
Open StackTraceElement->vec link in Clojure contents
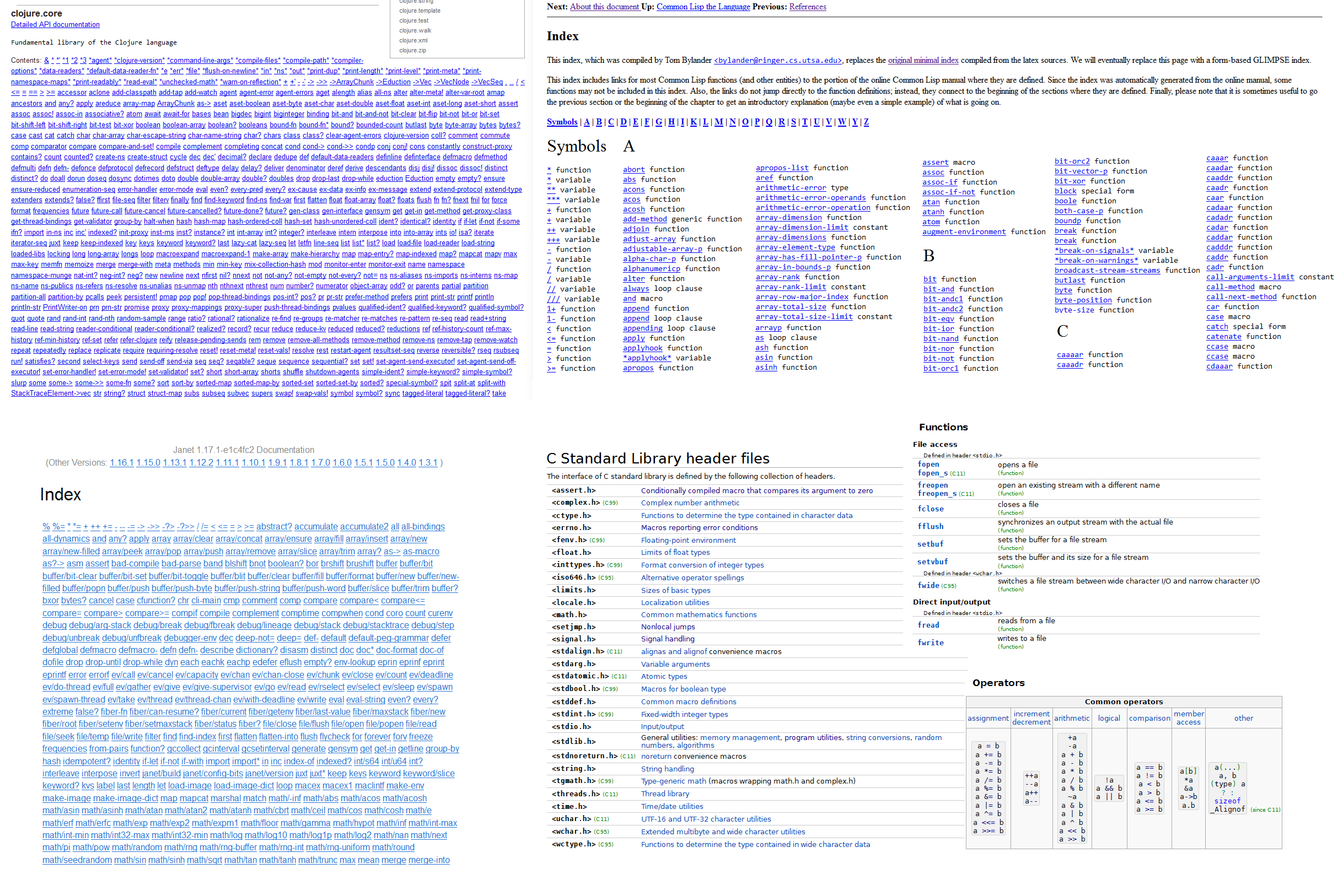(x=51, y=393)
